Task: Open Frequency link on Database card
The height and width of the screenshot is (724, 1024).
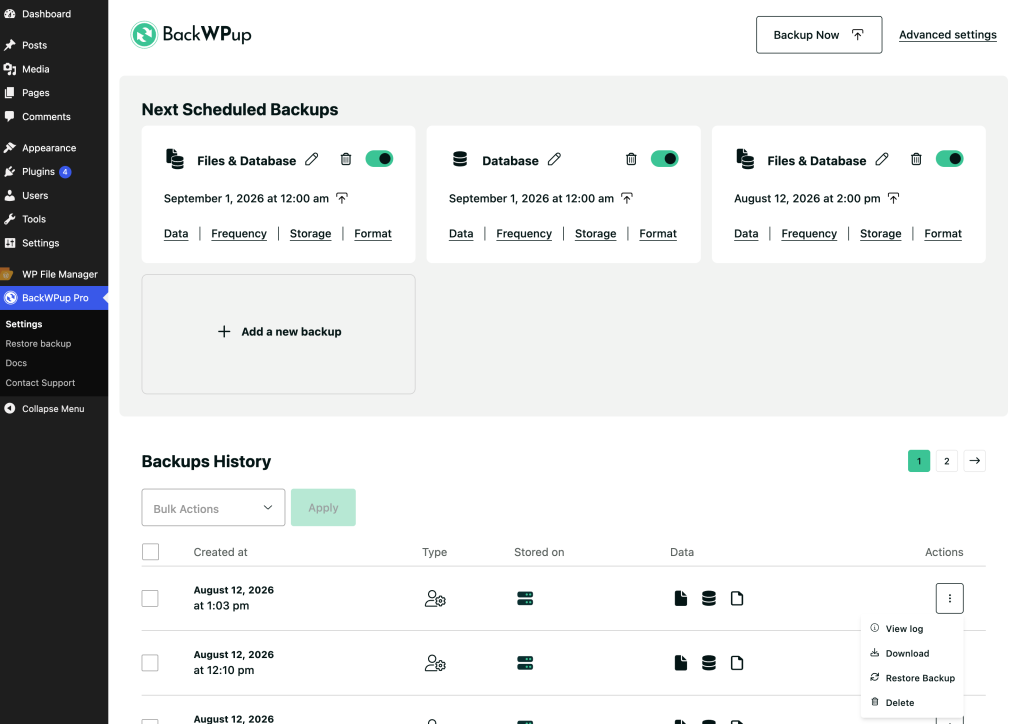Action: click(524, 234)
